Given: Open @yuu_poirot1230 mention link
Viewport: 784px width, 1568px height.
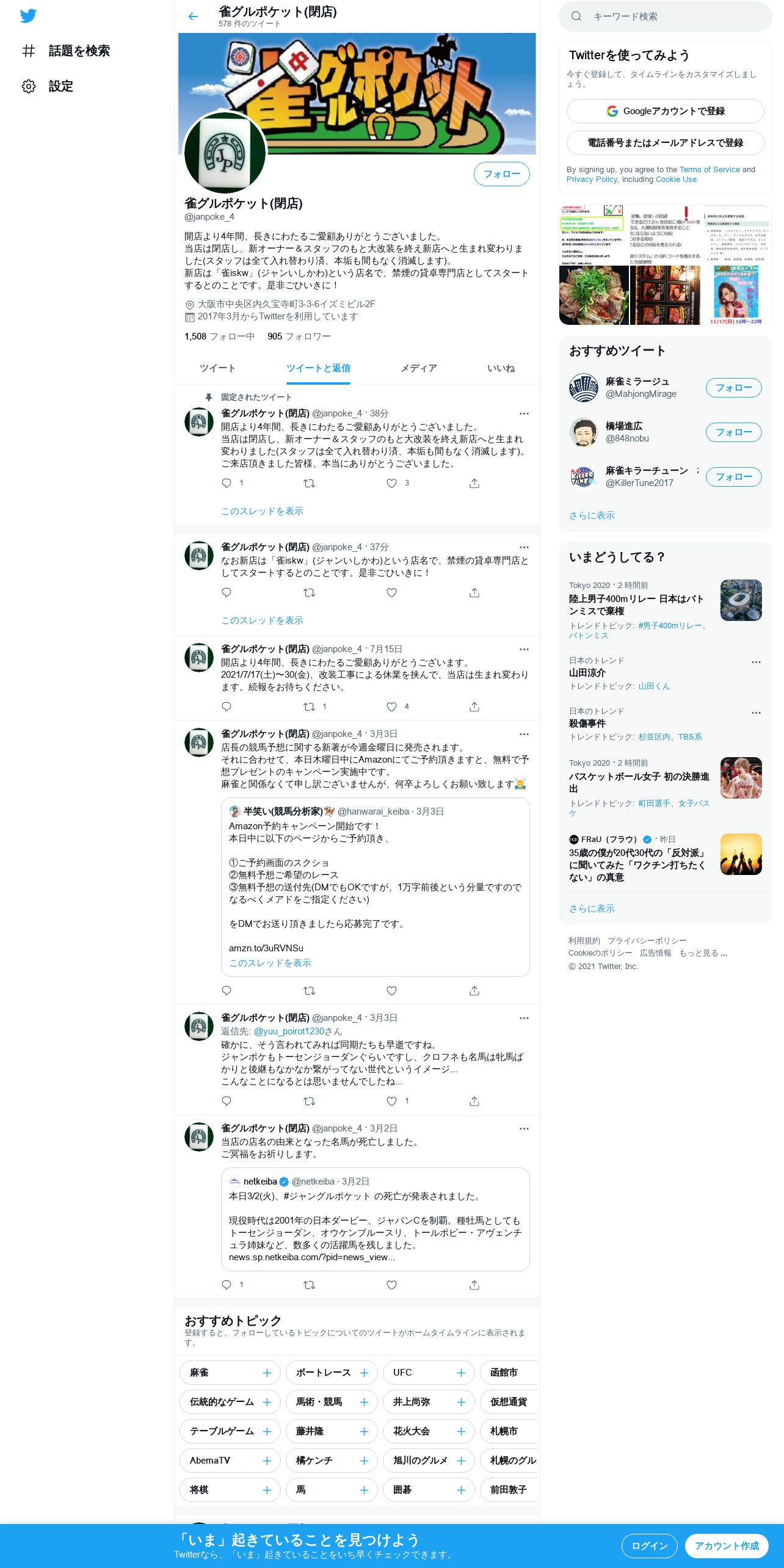Looking at the screenshot, I should (x=289, y=1031).
